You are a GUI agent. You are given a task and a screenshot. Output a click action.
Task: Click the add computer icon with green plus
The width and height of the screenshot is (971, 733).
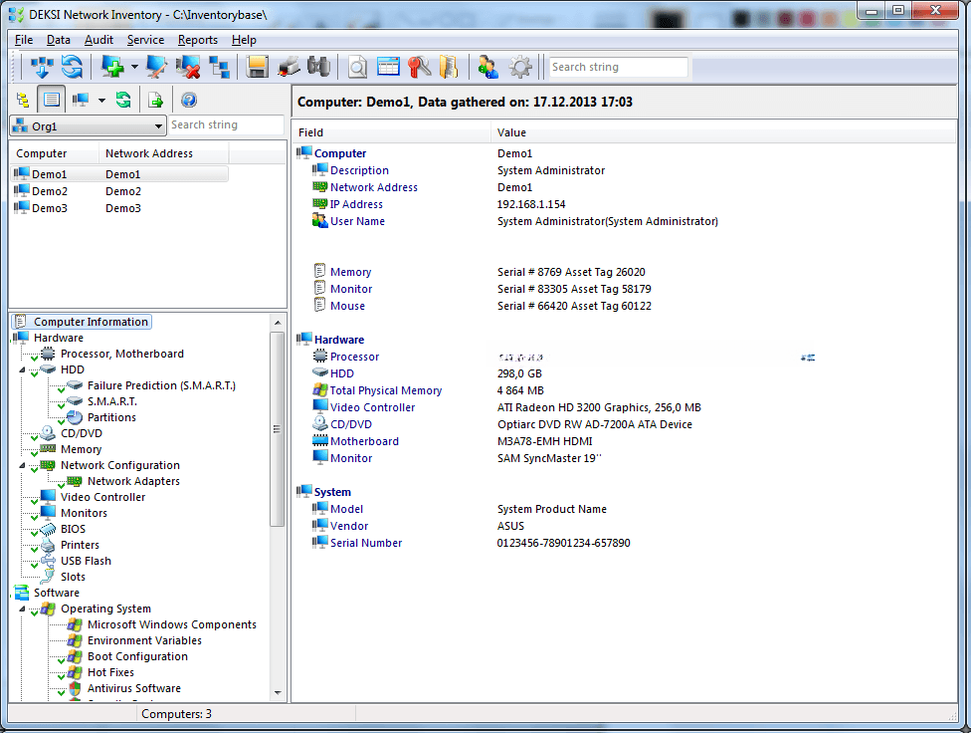tap(113, 67)
